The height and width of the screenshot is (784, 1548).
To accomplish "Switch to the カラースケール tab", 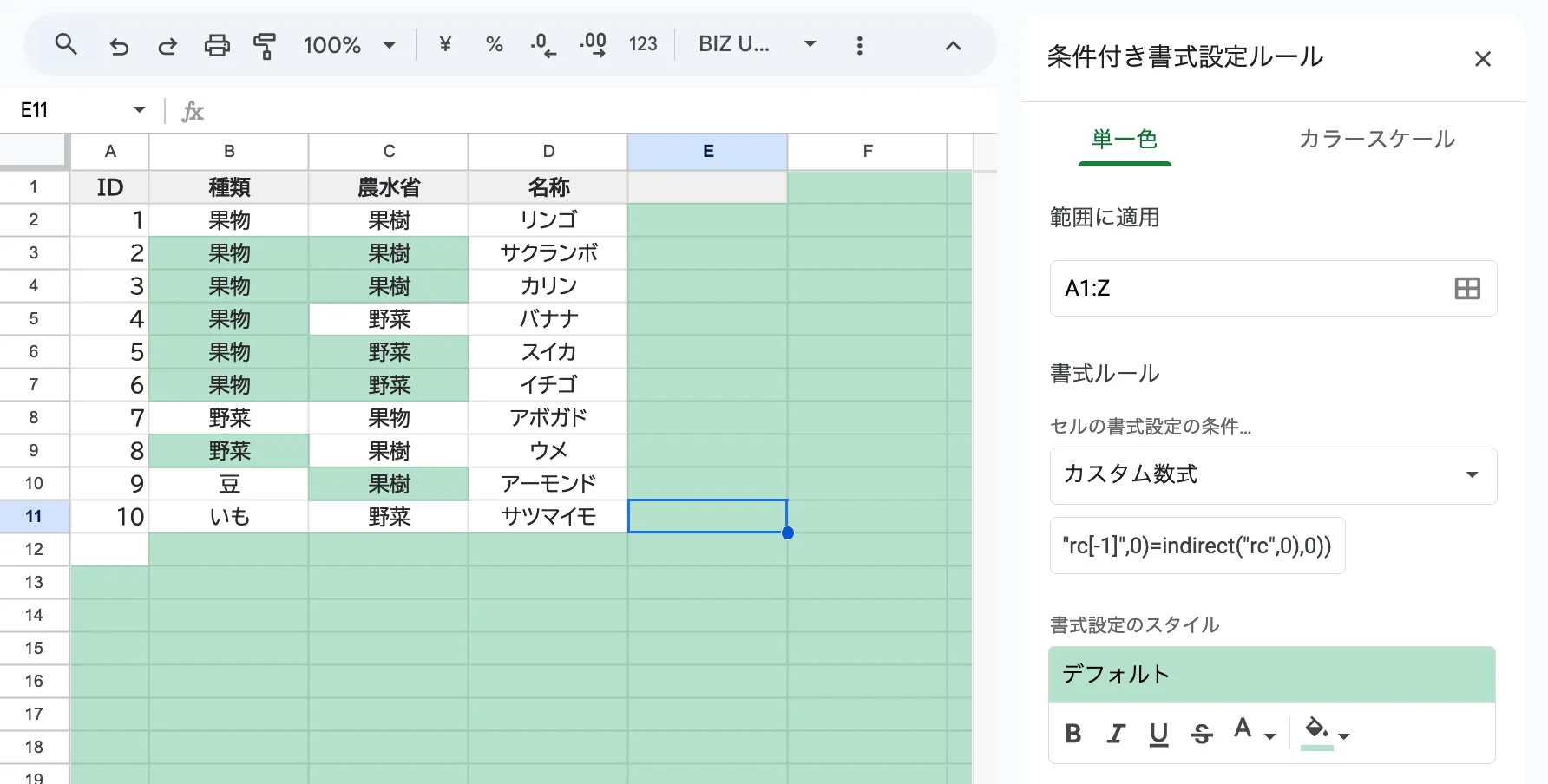I will pyautogui.click(x=1376, y=139).
